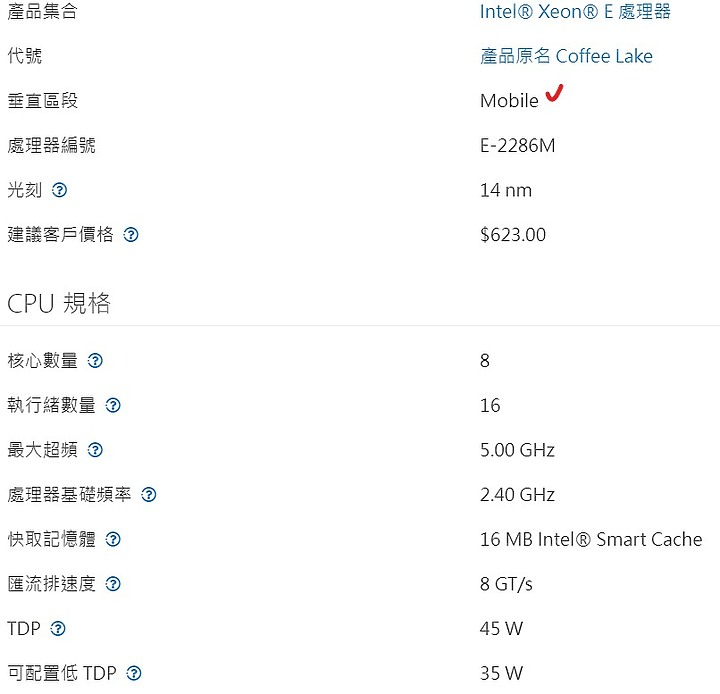The image size is (720, 694).
Task: Click the 45 W TDP value
Action: click(501, 628)
